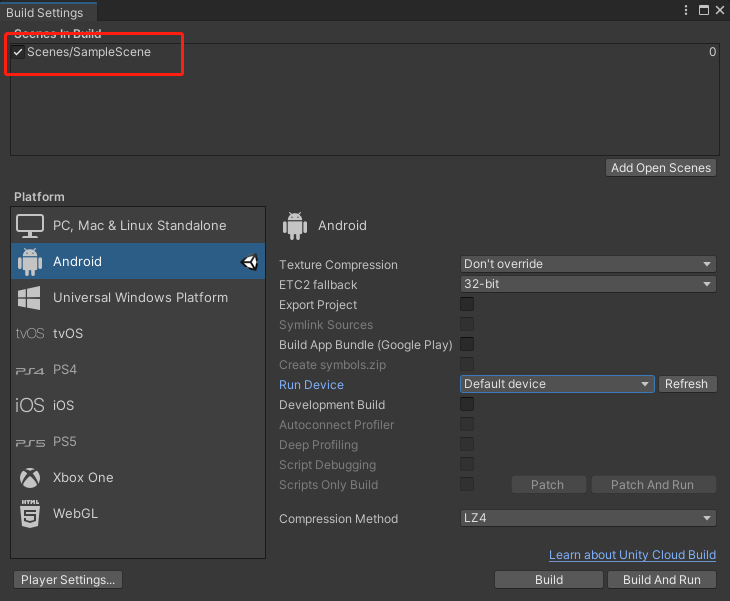Viewport: 730px width, 601px height.
Task: Click the WebGL HTML5 icon
Action: pos(30,513)
